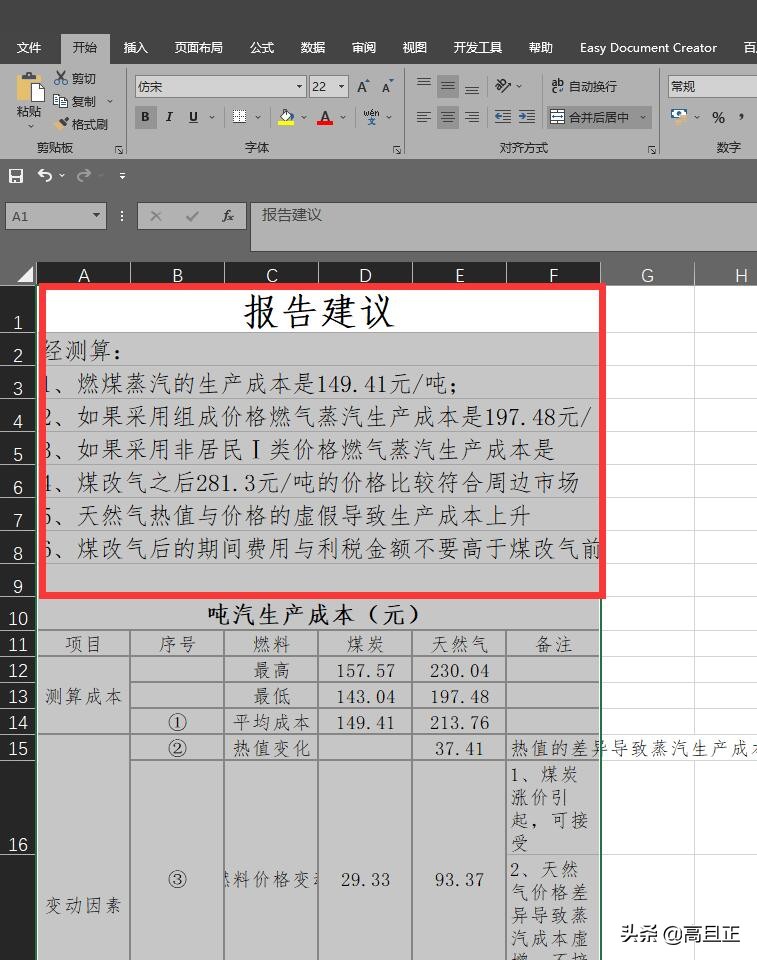
Task: Undo the last action
Action: pos(45,176)
